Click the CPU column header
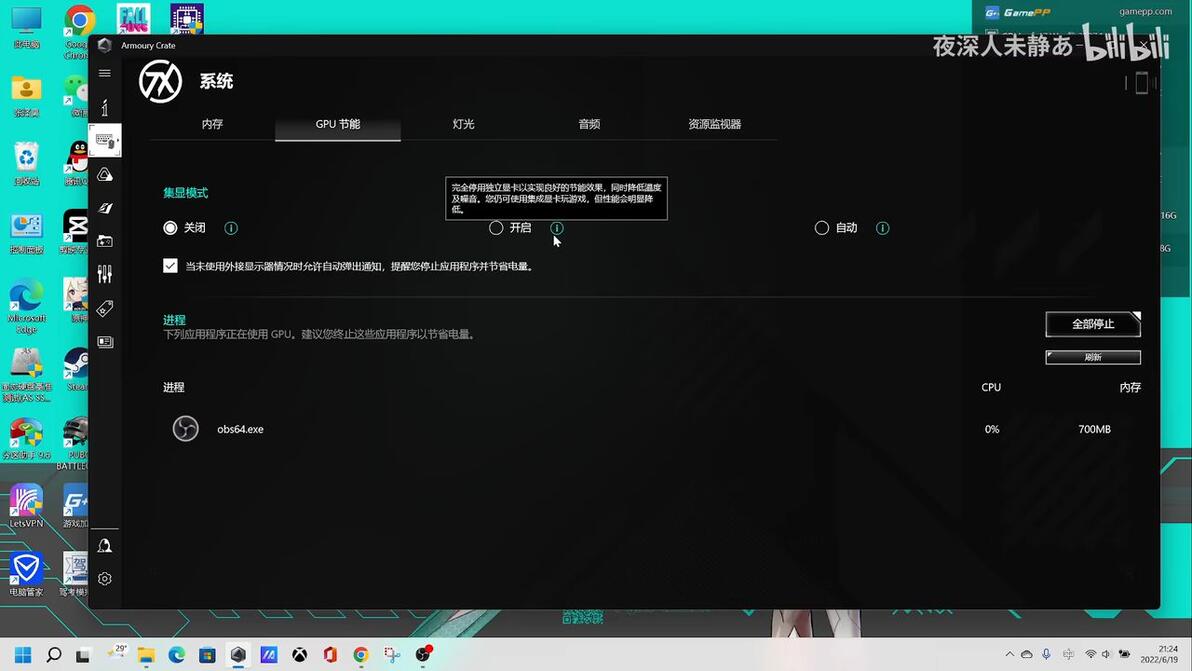Image resolution: width=1192 pixels, height=671 pixels. [x=991, y=388]
